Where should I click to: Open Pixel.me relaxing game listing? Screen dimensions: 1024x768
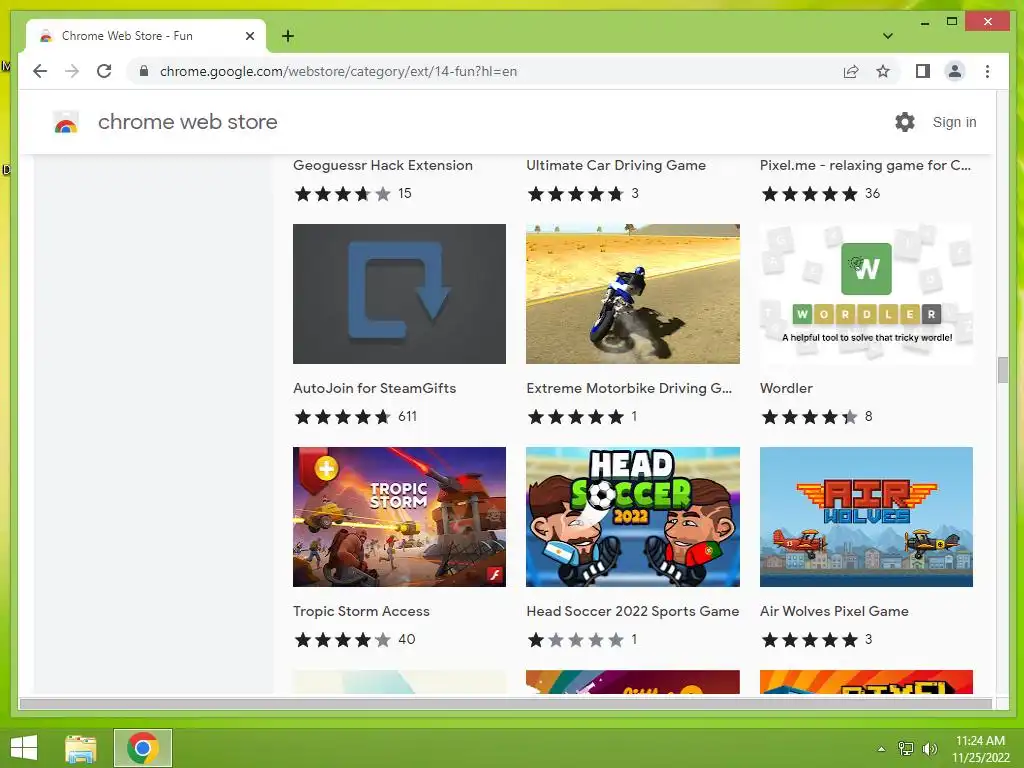tap(865, 165)
